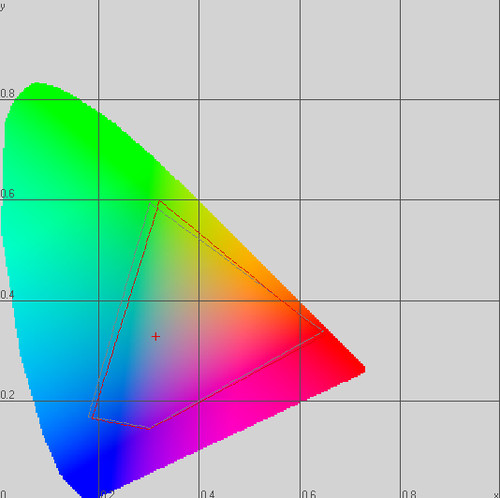
Task: Click the gray reference triangle's green vertex
Action: tap(150, 203)
